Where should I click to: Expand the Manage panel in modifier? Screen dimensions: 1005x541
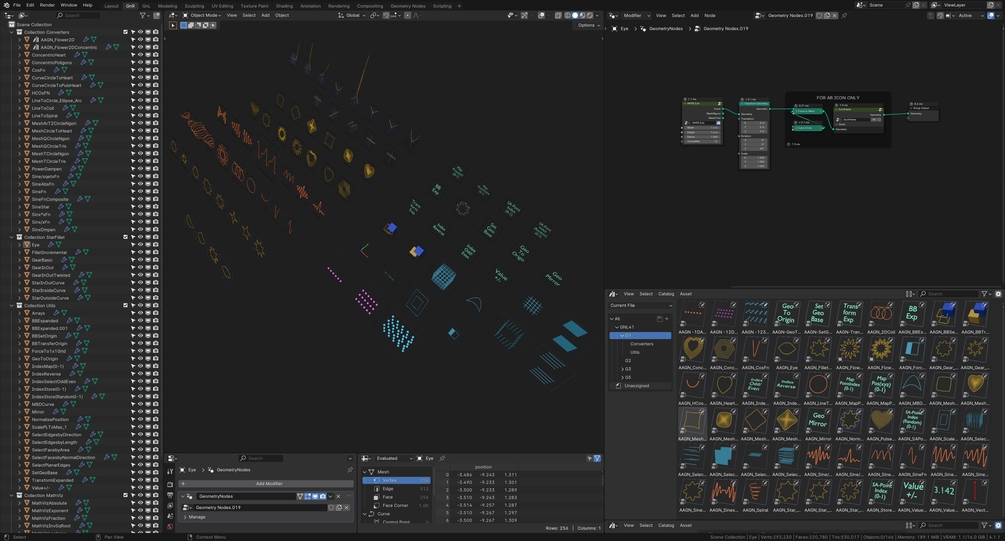click(196, 517)
